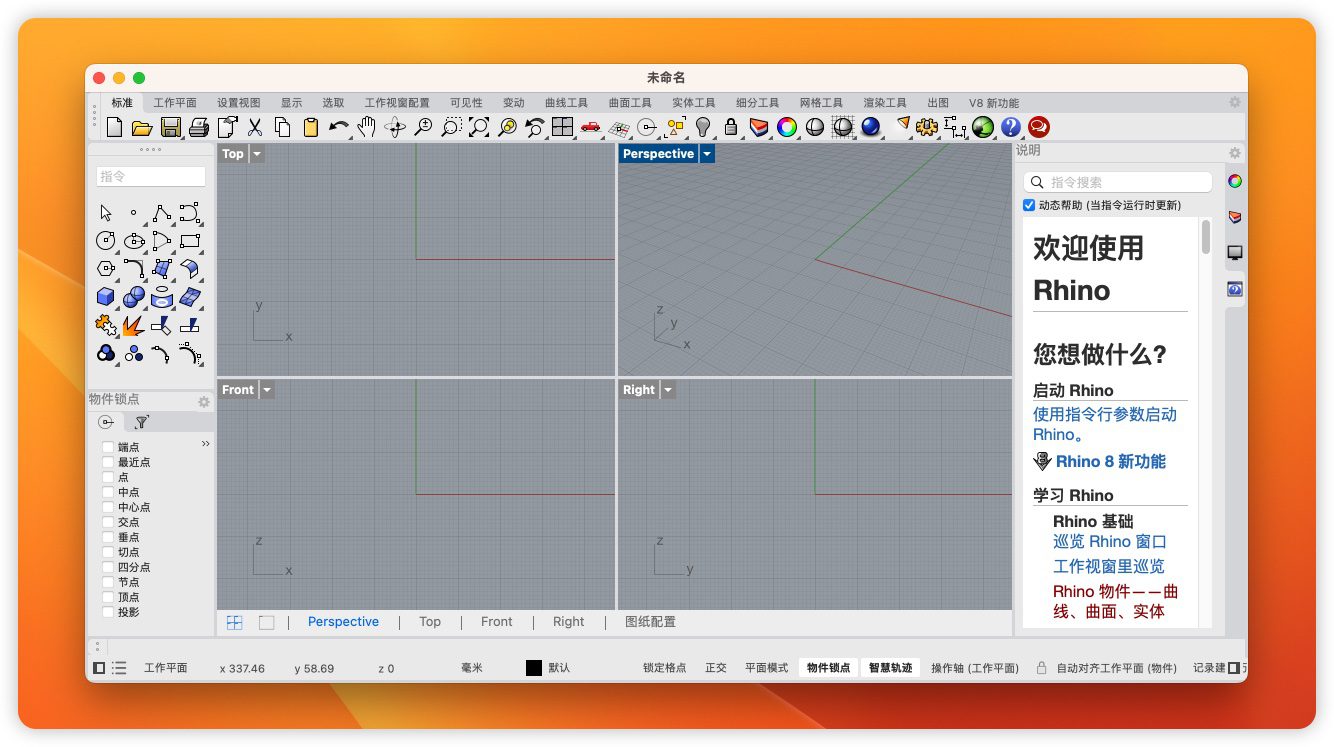Screen dimensions: 1334x747
Task: Open the Print icon in toolbar
Action: click(199, 127)
